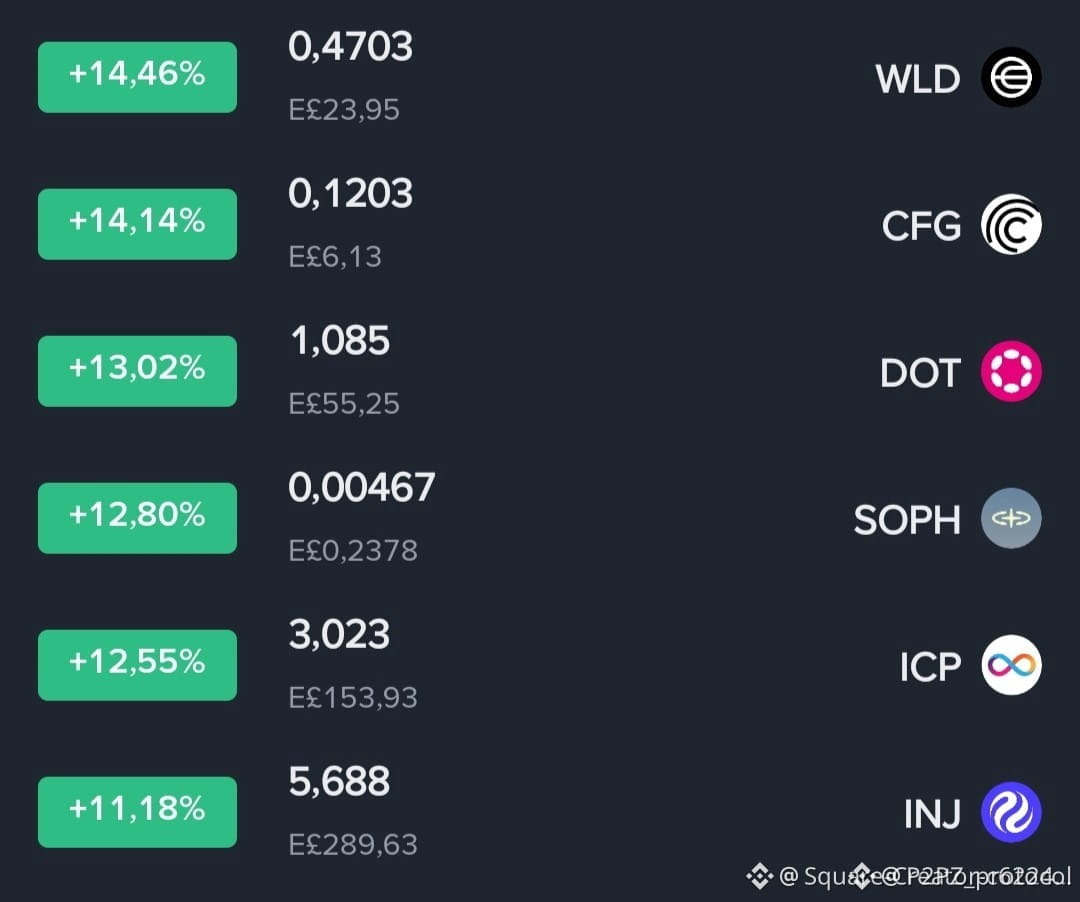Click the CFG price 0,1203
1080x902 pixels.
pyautogui.click(x=351, y=193)
